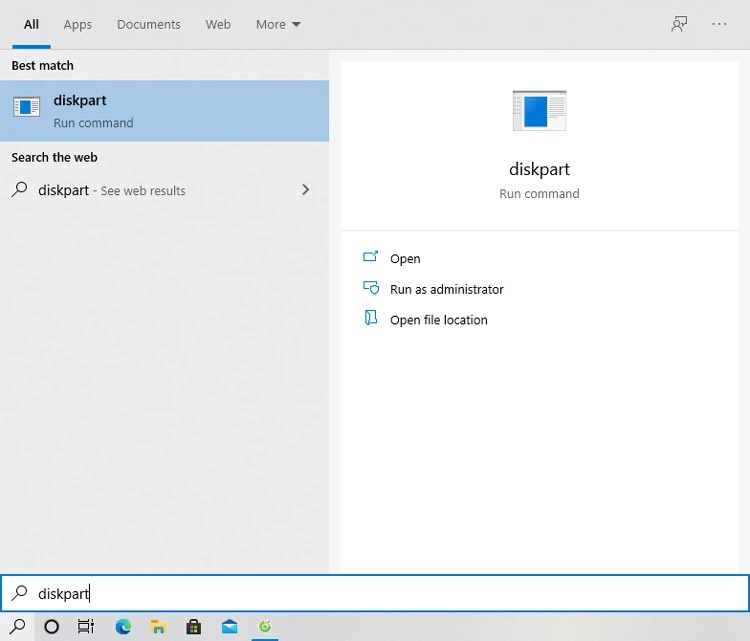Click Open in the details pane

click(x=405, y=259)
